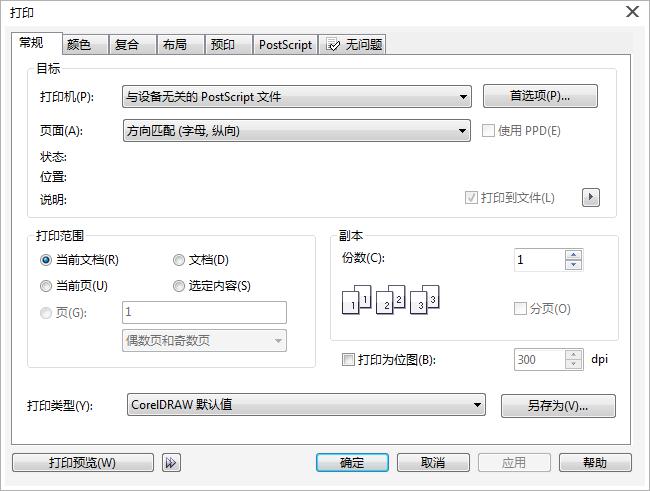Expand the mini preview double-arrow button

tap(171, 462)
